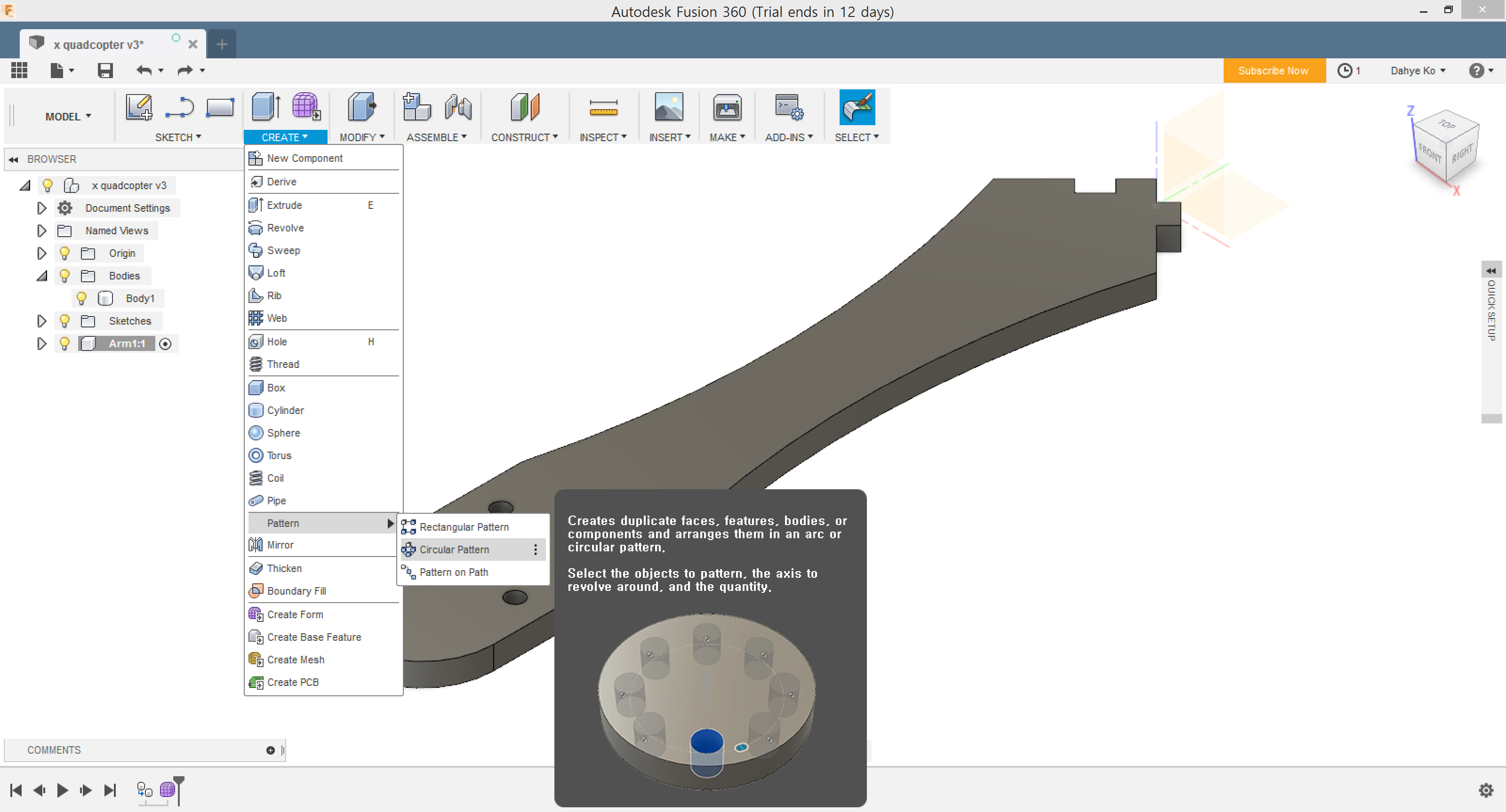
Task: Add a new comment plus icon
Action: [270, 750]
